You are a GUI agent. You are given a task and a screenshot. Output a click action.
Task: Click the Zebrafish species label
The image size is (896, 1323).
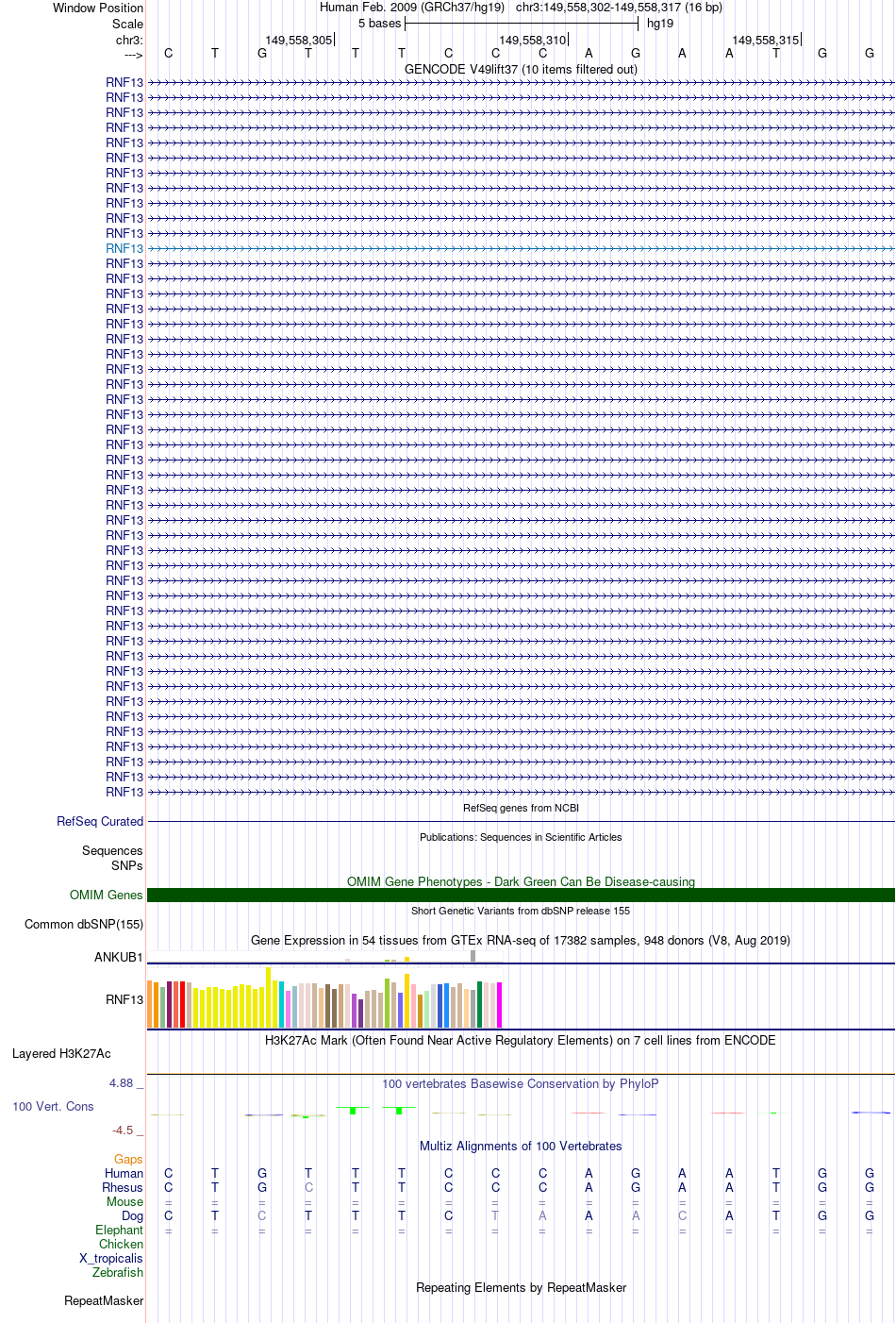coord(118,1272)
